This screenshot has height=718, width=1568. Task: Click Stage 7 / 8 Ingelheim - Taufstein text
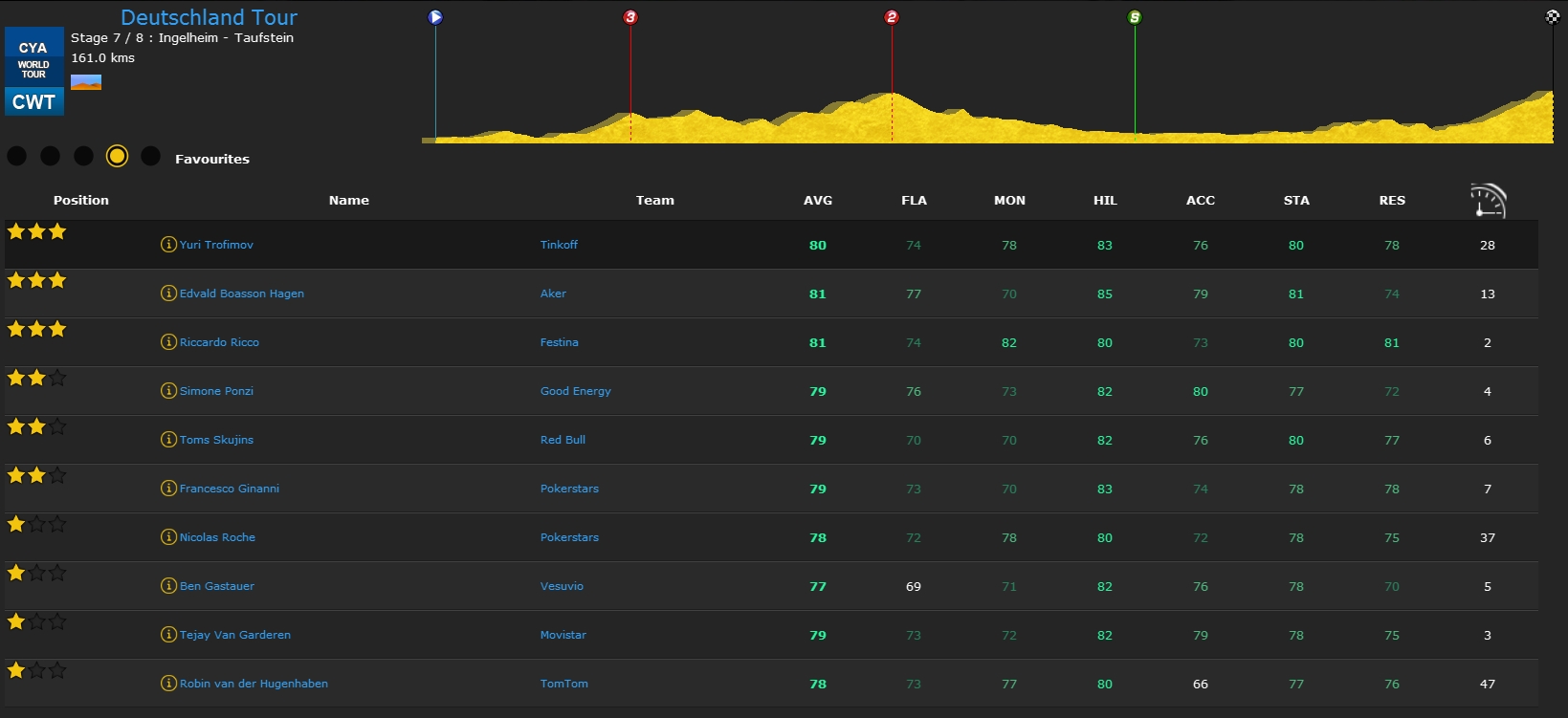pyautogui.click(x=182, y=37)
